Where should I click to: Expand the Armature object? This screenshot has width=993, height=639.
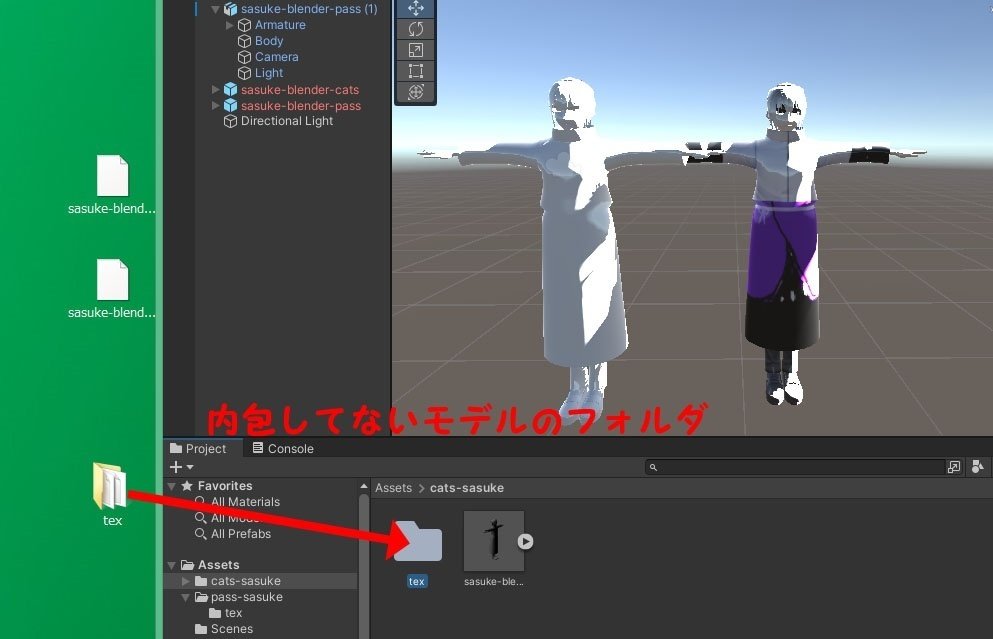pos(229,25)
